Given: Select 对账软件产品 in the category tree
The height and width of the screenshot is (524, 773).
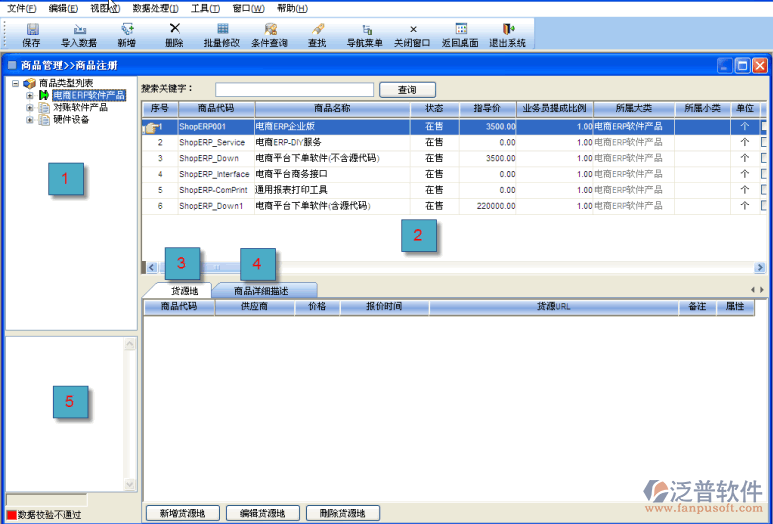Looking at the screenshot, I should pyautogui.click(x=80, y=107).
